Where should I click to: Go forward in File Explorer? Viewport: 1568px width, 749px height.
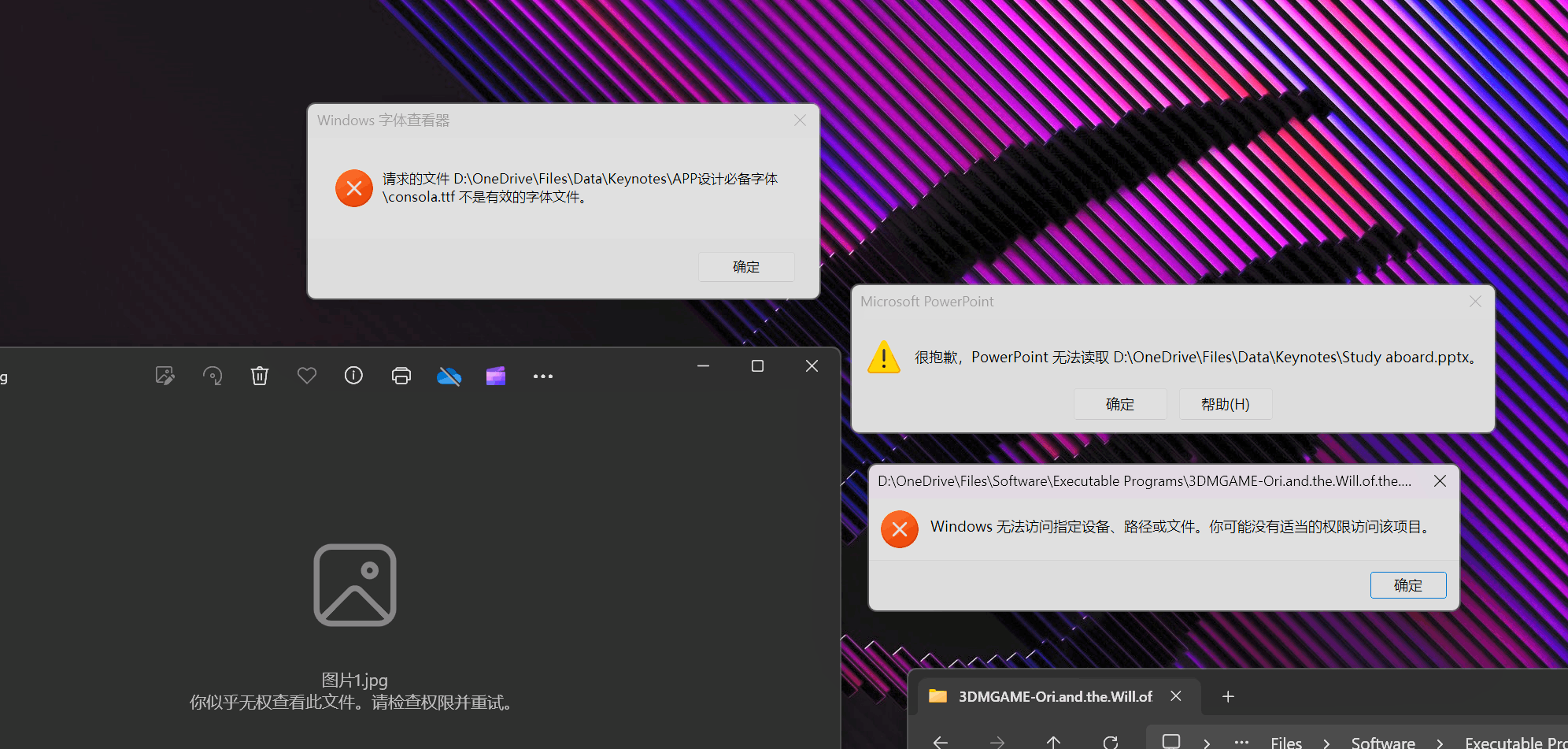click(x=997, y=742)
